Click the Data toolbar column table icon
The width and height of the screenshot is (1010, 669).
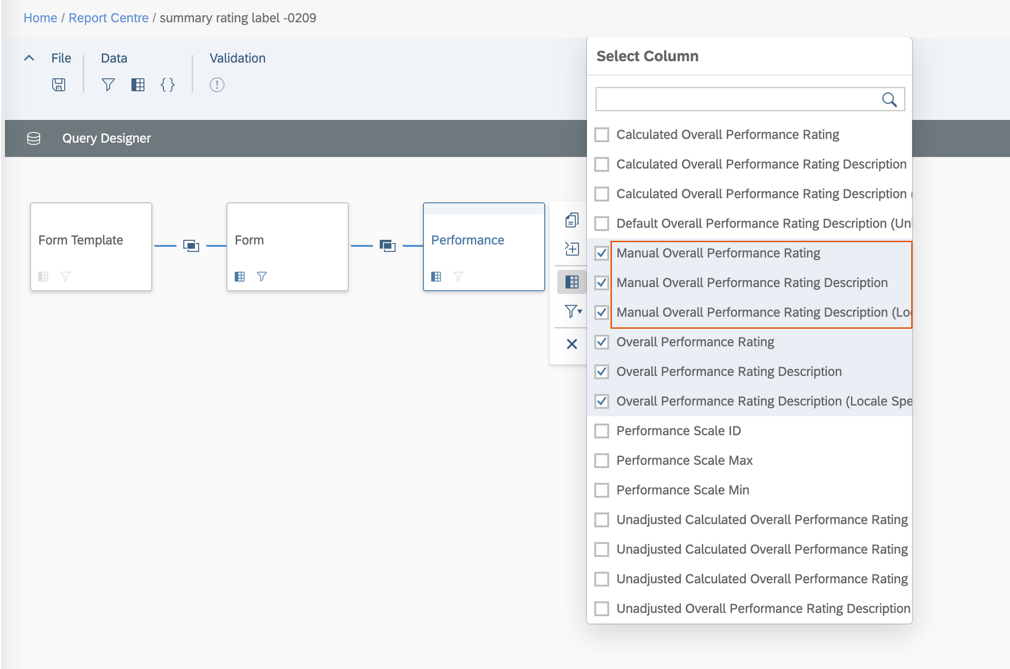pos(138,85)
